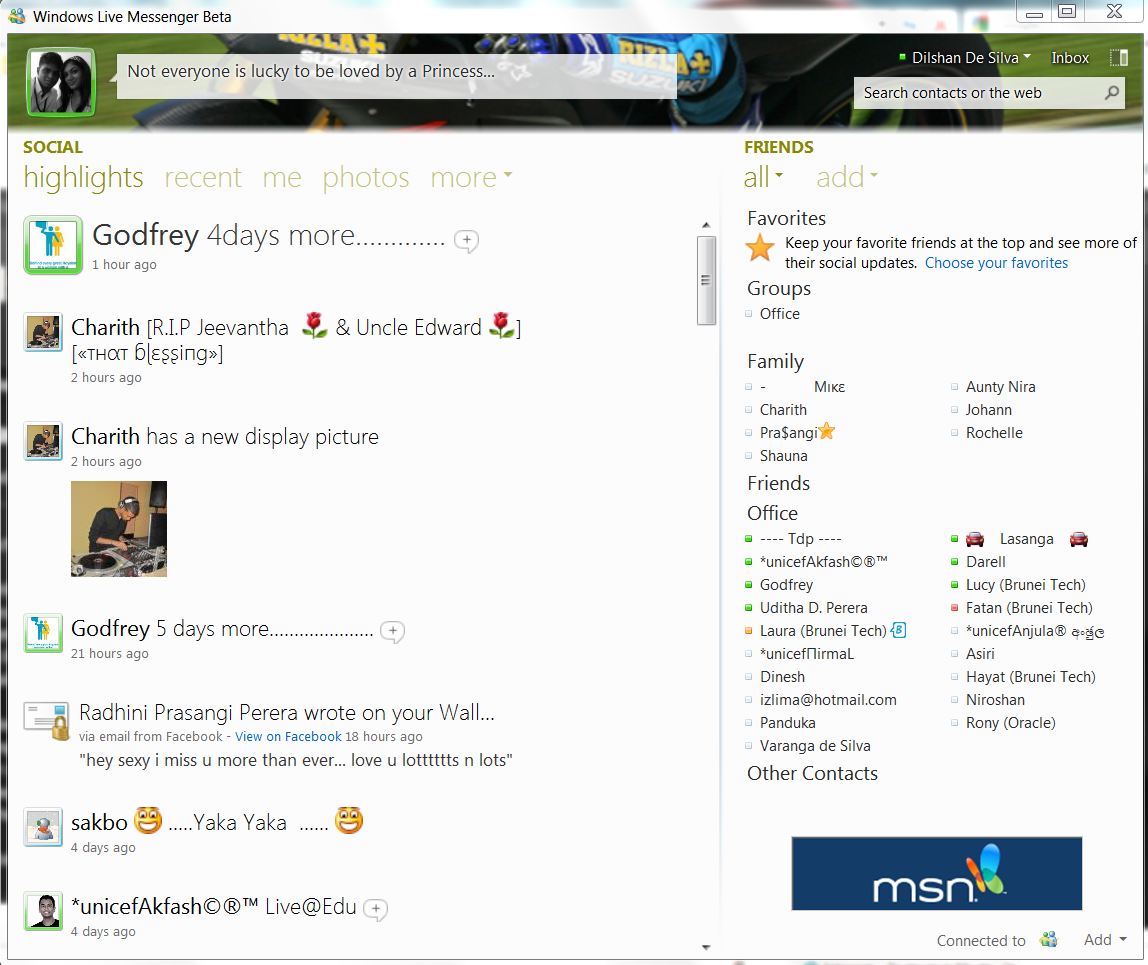Click Charith's avatar beside R.I.P Jeevantha status
Image resolution: width=1148 pixels, height=965 pixels.
tap(42, 332)
